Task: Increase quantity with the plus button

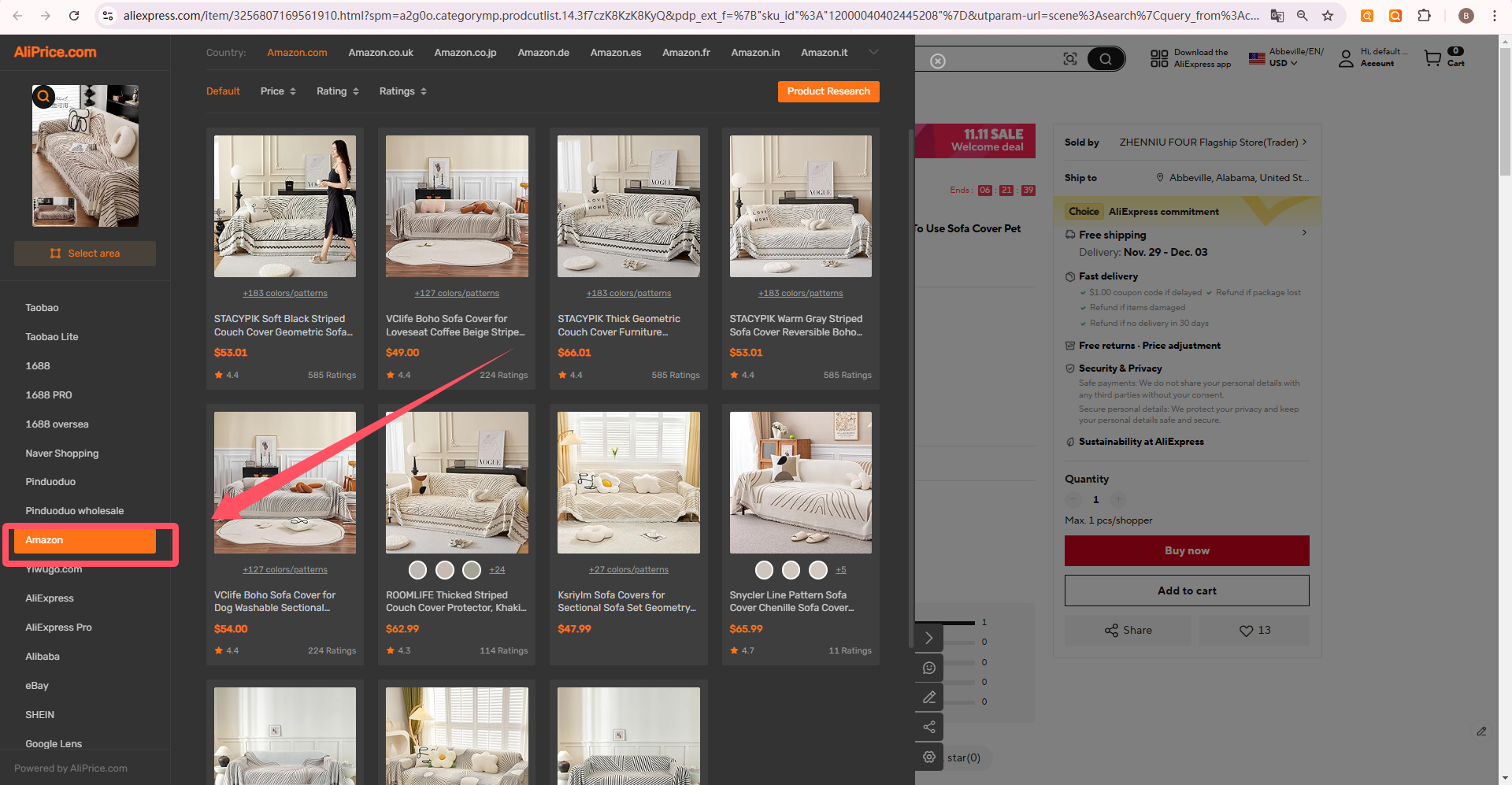Action: pyautogui.click(x=1118, y=499)
